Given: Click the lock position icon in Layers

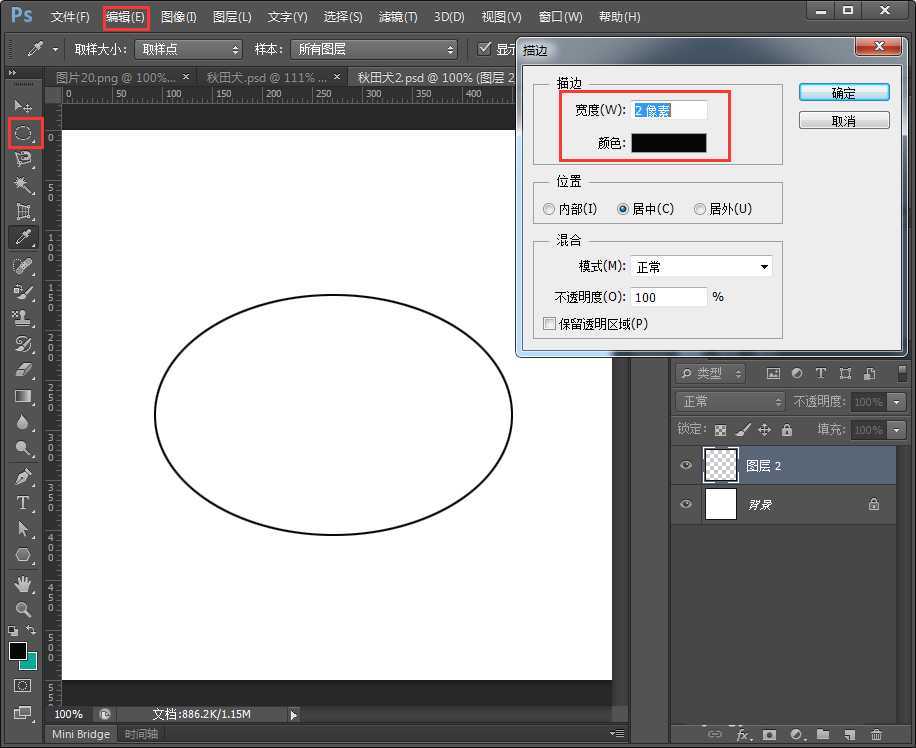Looking at the screenshot, I should 764,430.
